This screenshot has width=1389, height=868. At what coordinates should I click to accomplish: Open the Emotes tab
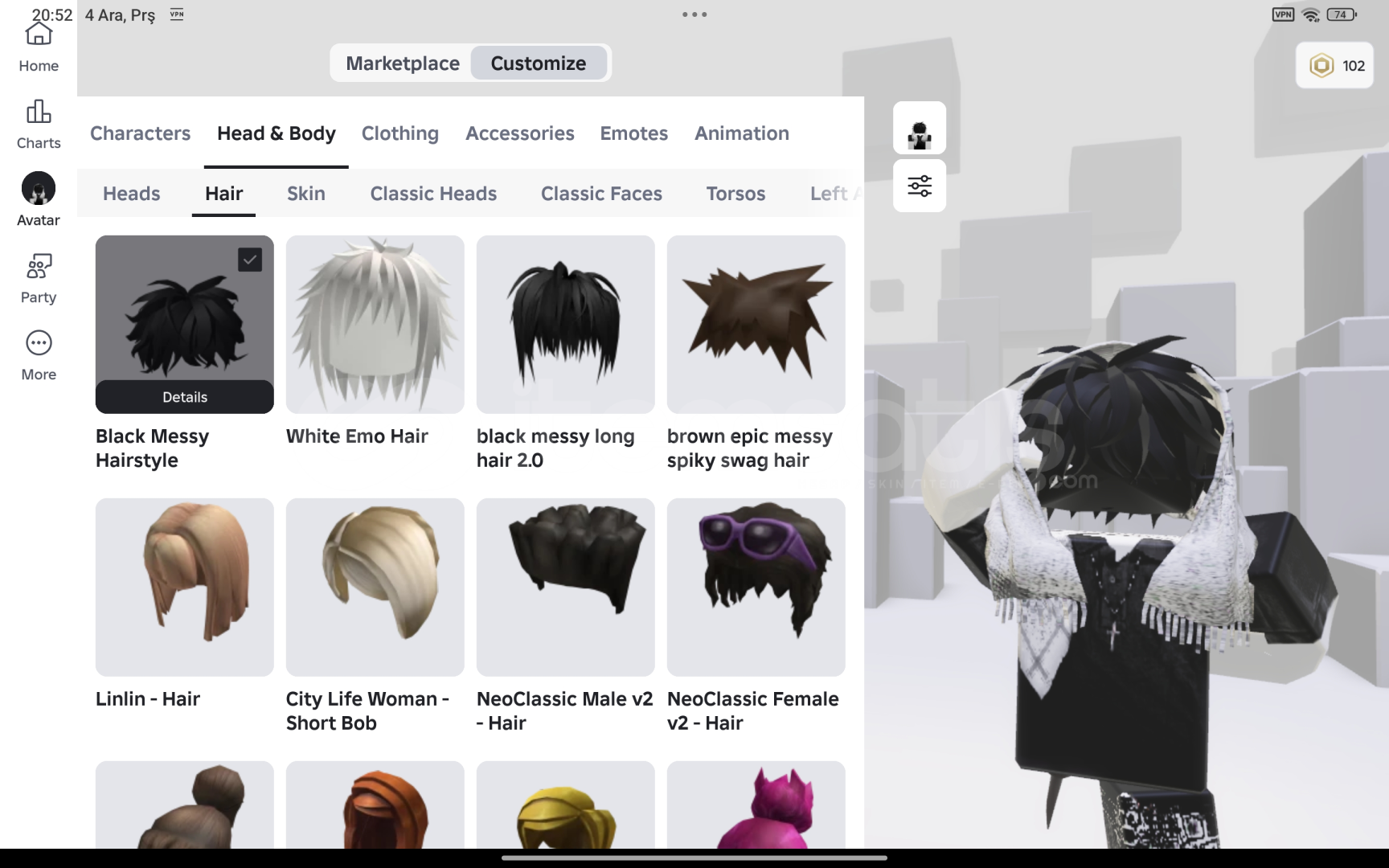[634, 133]
